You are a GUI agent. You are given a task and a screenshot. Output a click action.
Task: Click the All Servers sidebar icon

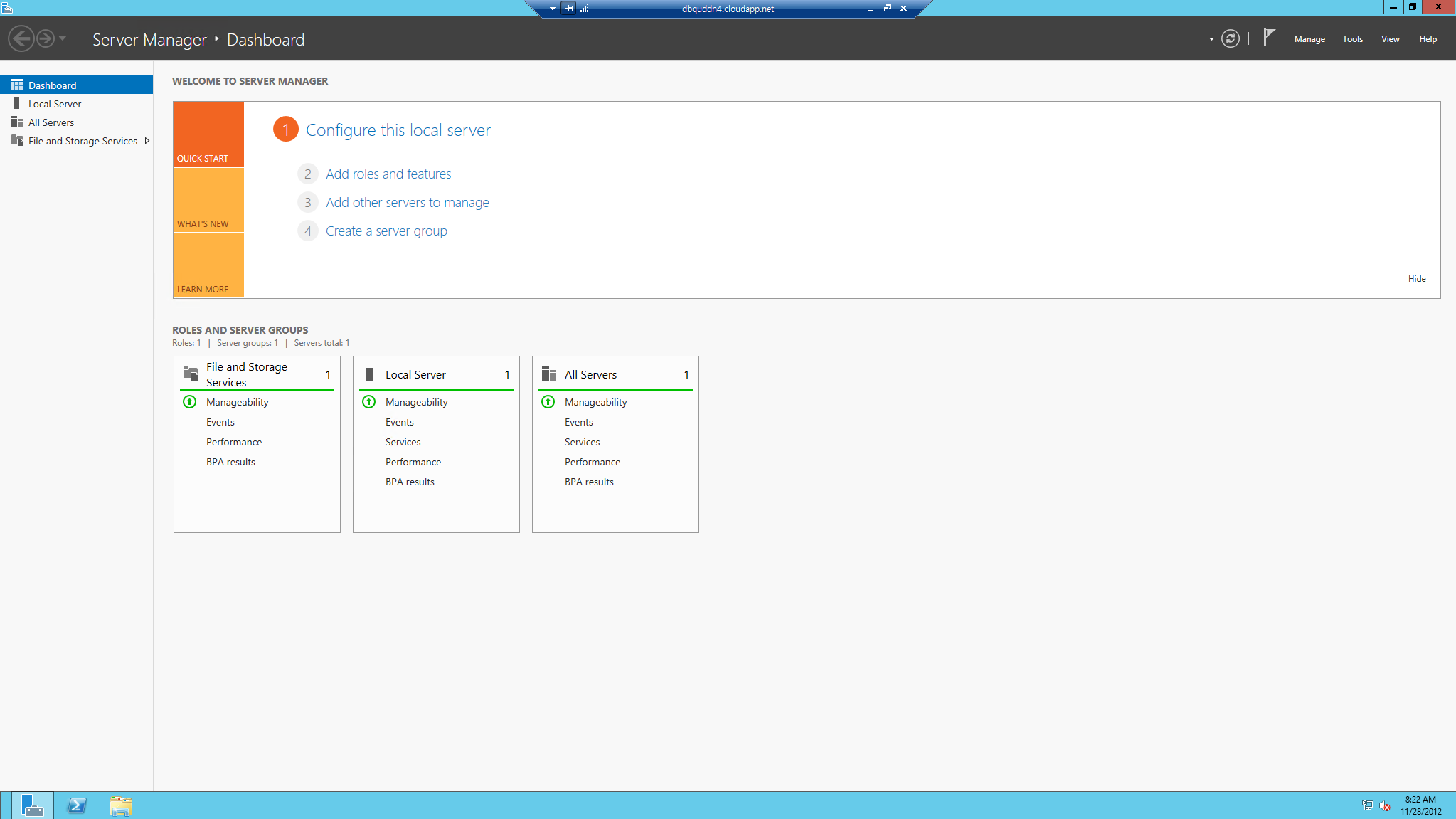[17, 122]
